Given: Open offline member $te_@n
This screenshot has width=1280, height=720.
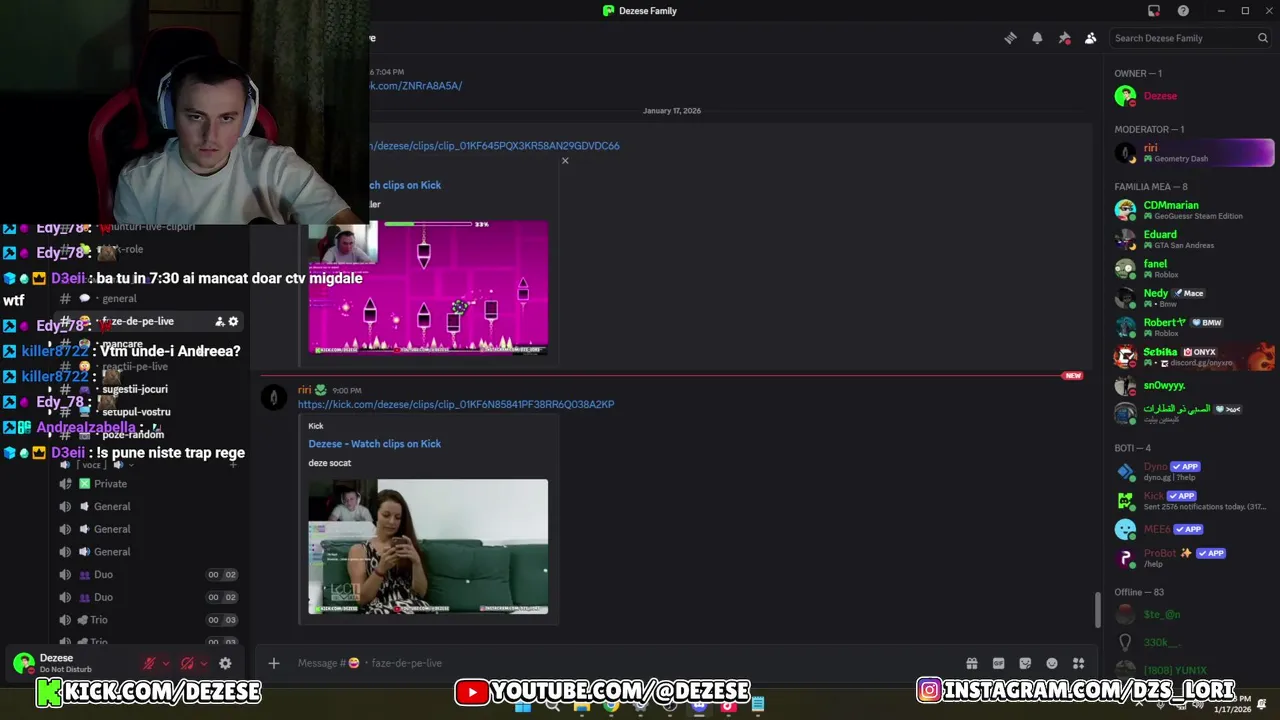Looking at the screenshot, I should tap(1192, 614).
